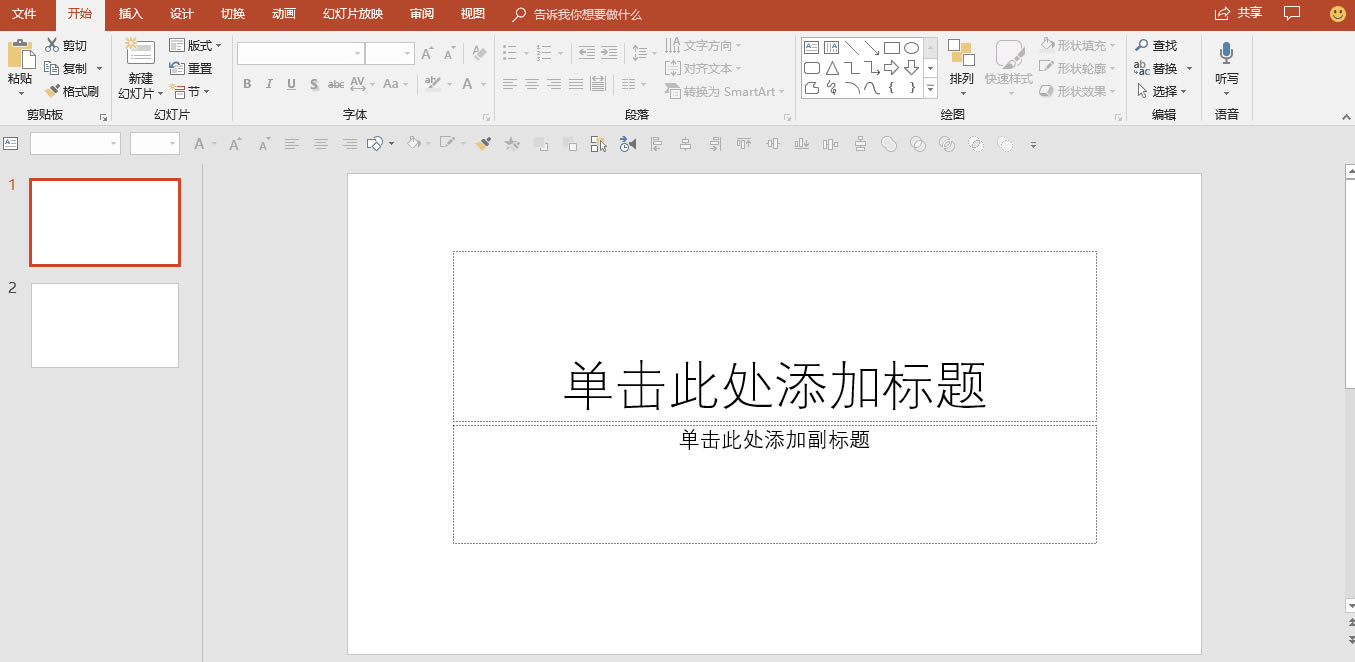Toggle underline formatting
Viewport: 1355px width, 662px height.
pos(290,84)
